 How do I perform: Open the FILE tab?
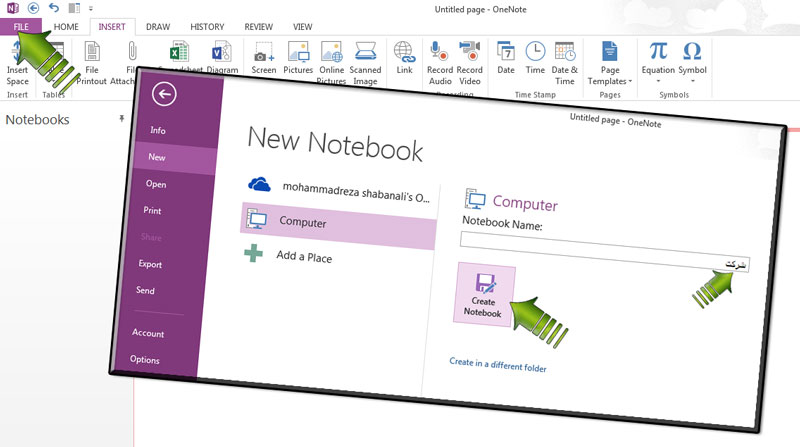tap(21, 27)
